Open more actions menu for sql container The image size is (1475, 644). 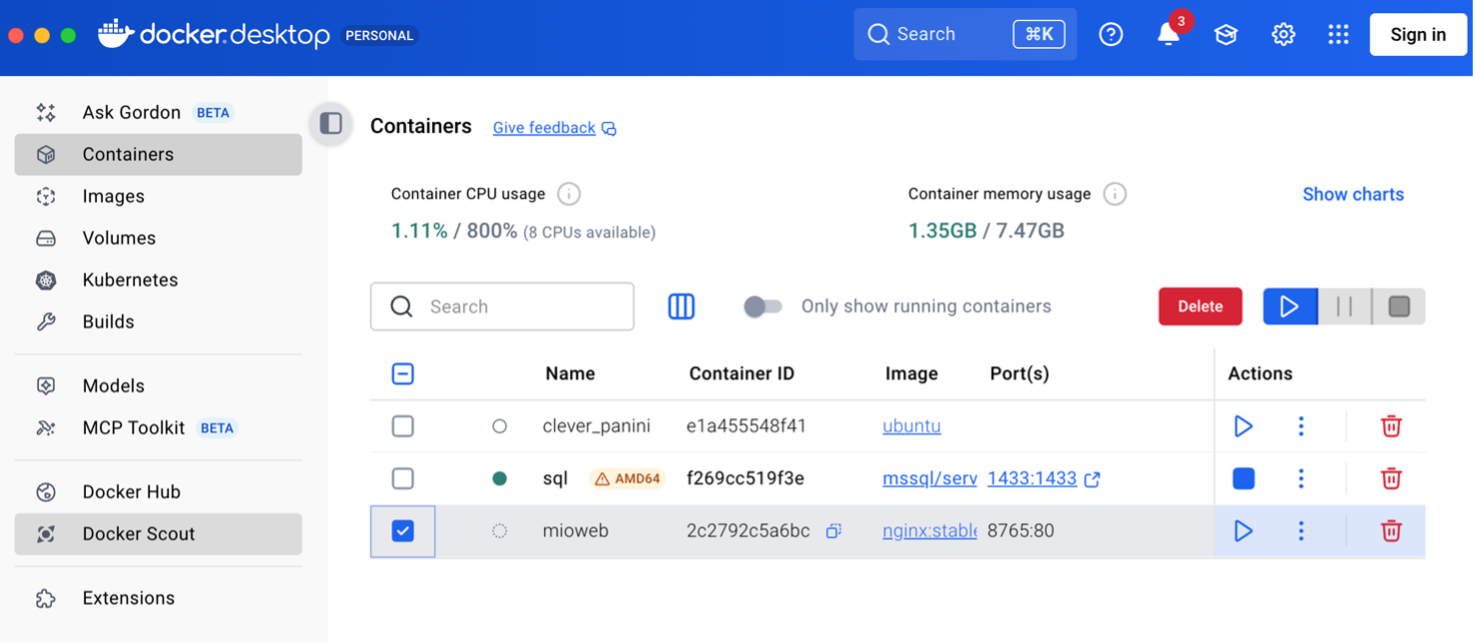click(1300, 479)
